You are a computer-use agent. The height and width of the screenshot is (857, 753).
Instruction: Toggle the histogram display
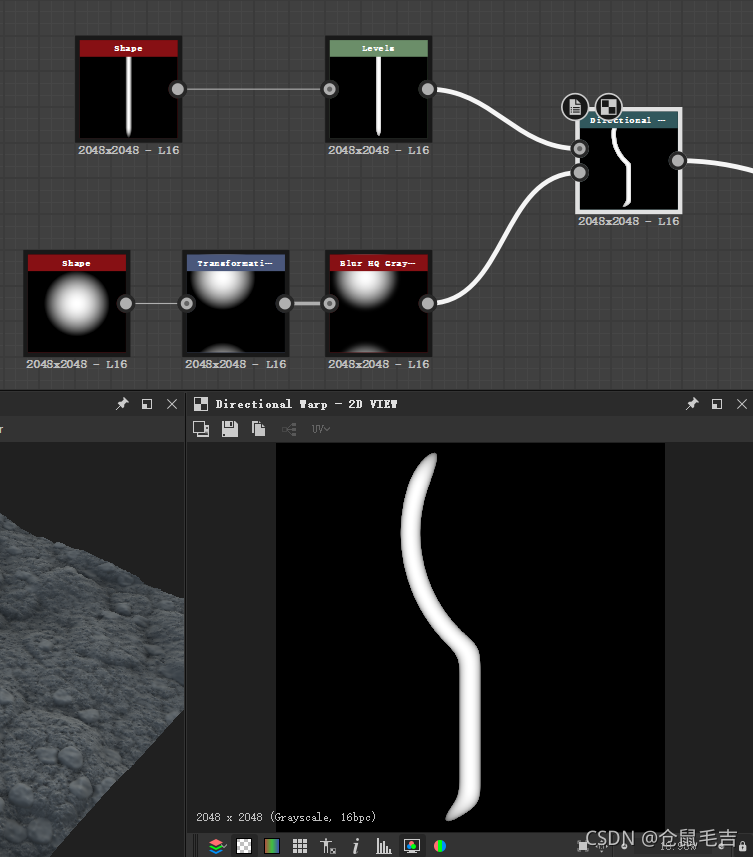tap(384, 846)
